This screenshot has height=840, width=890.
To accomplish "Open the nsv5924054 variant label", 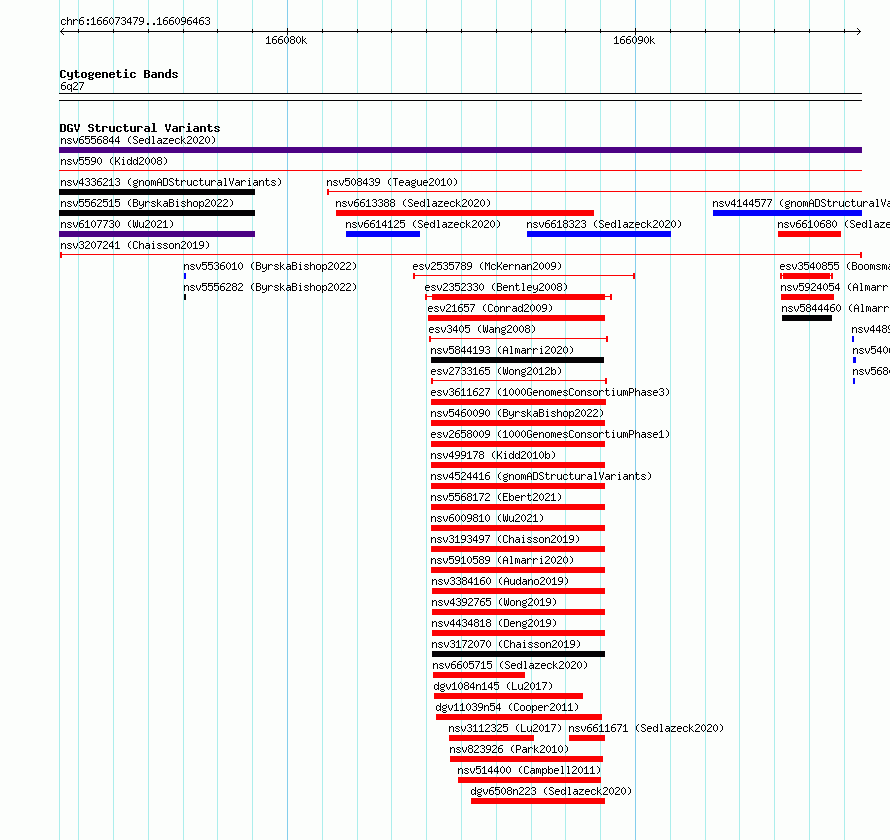I will coord(835,287).
